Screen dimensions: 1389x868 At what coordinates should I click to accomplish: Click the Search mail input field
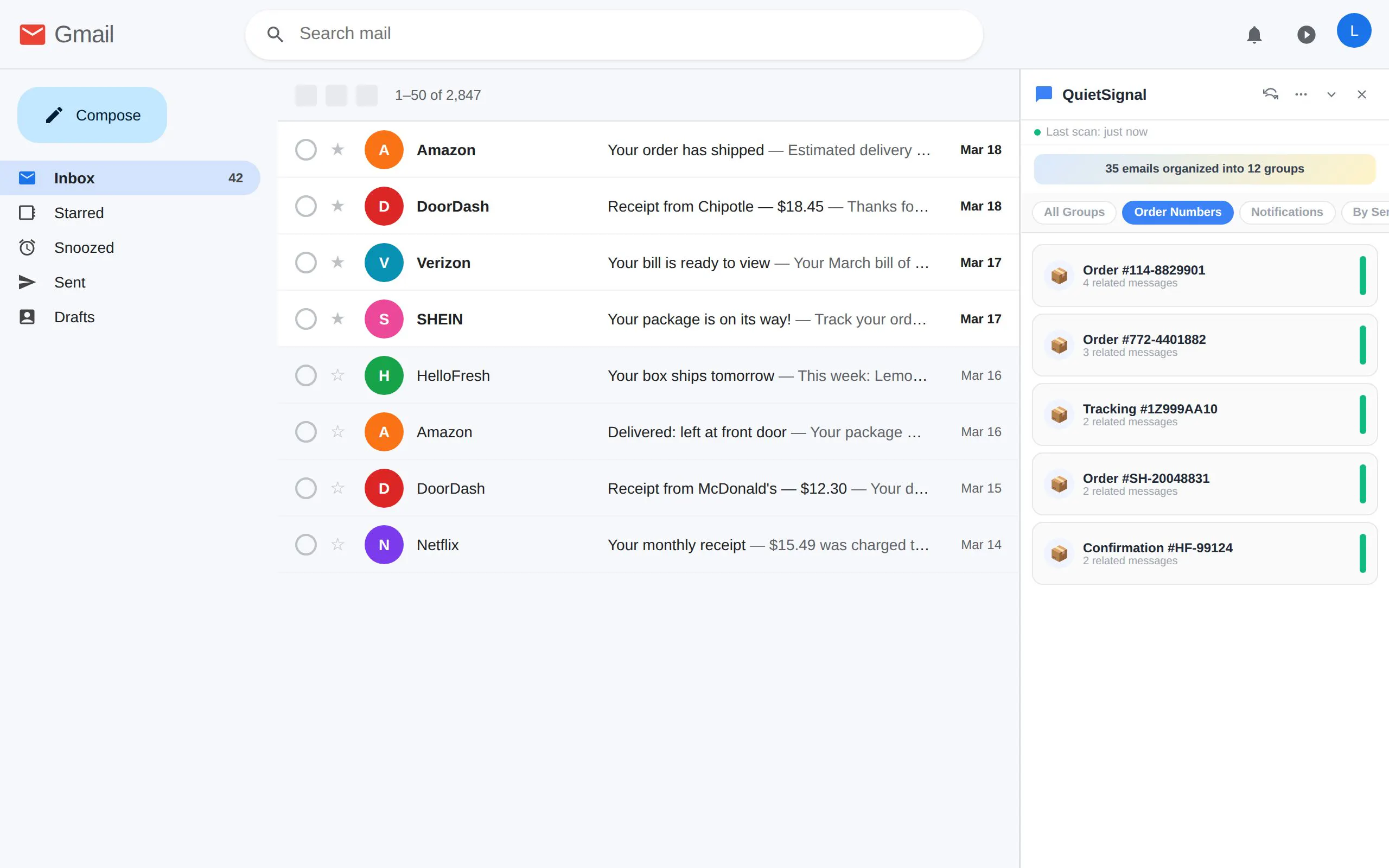click(614, 34)
